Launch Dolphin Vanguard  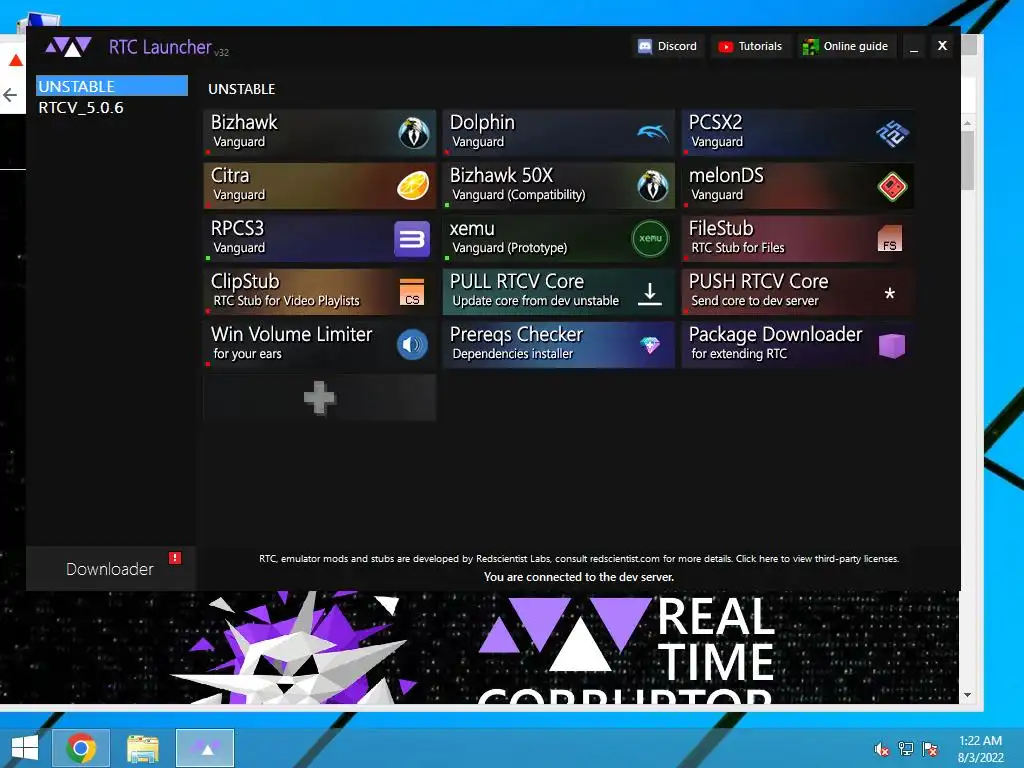click(558, 133)
